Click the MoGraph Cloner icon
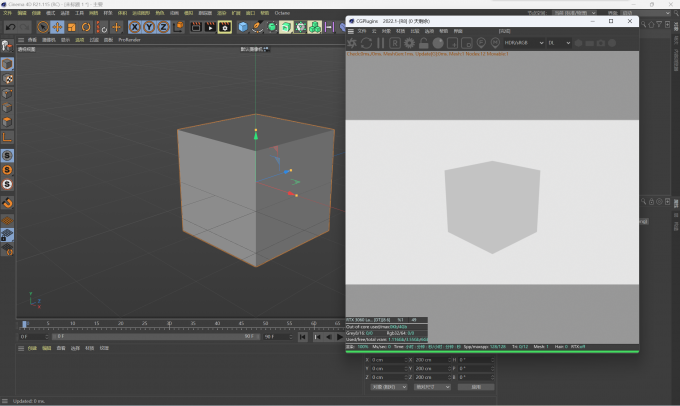Screen dimensions: 680x406 (x=315, y=27)
